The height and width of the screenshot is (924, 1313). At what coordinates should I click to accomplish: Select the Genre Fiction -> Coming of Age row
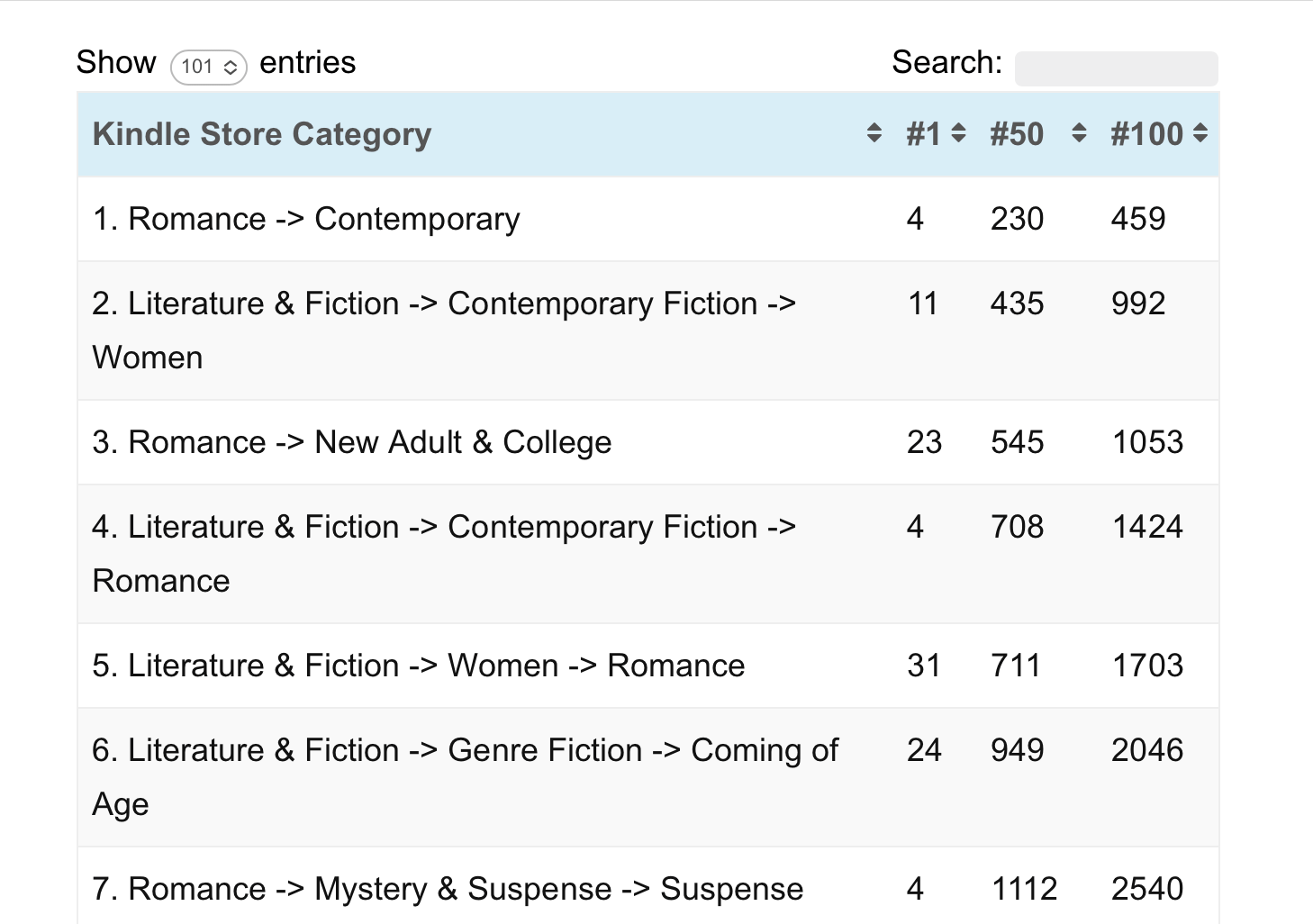pyautogui.click(x=465, y=776)
